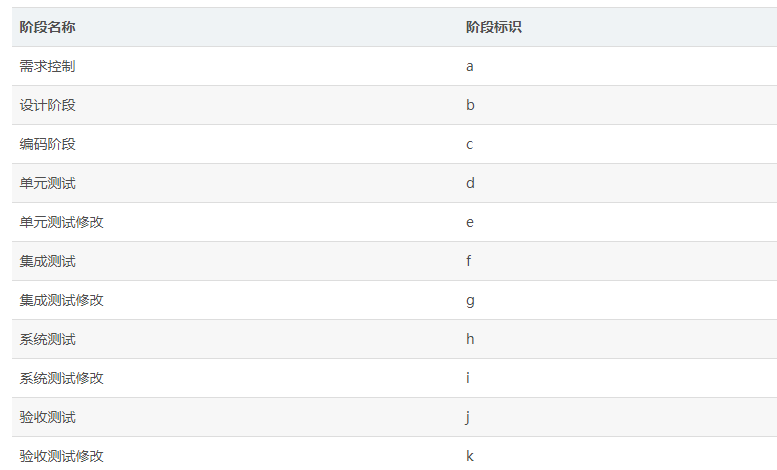Click the 单元测试修改 cell
777x470 pixels.
[61, 222]
